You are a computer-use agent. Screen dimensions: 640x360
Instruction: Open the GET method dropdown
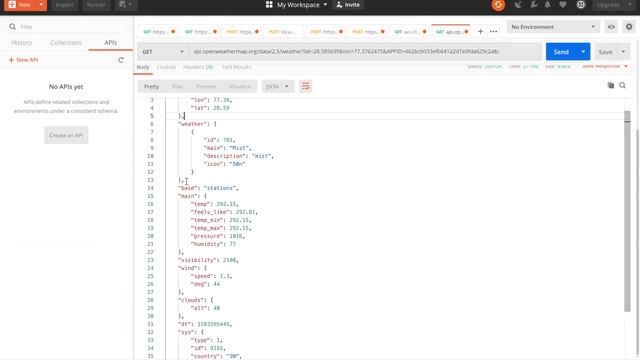(x=163, y=52)
